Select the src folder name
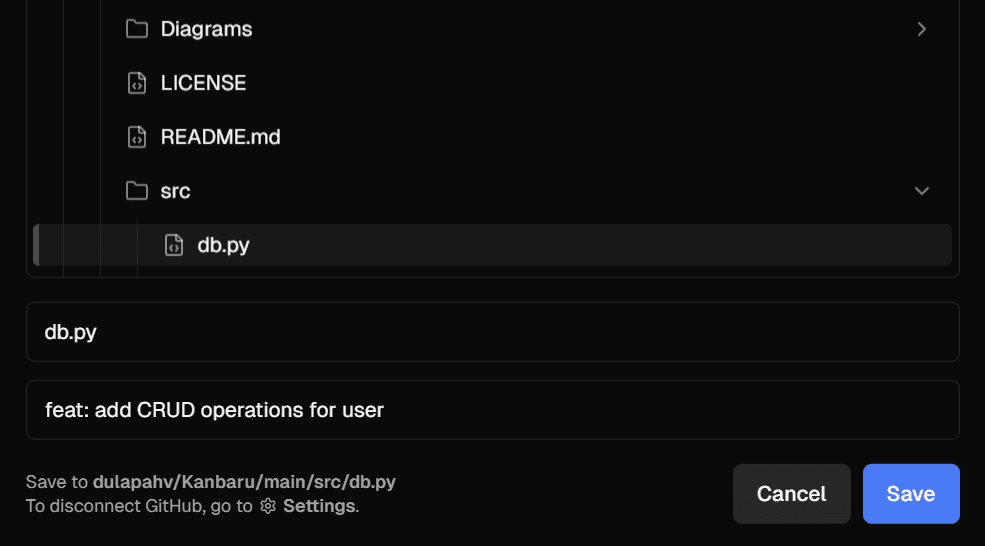 [x=175, y=190]
